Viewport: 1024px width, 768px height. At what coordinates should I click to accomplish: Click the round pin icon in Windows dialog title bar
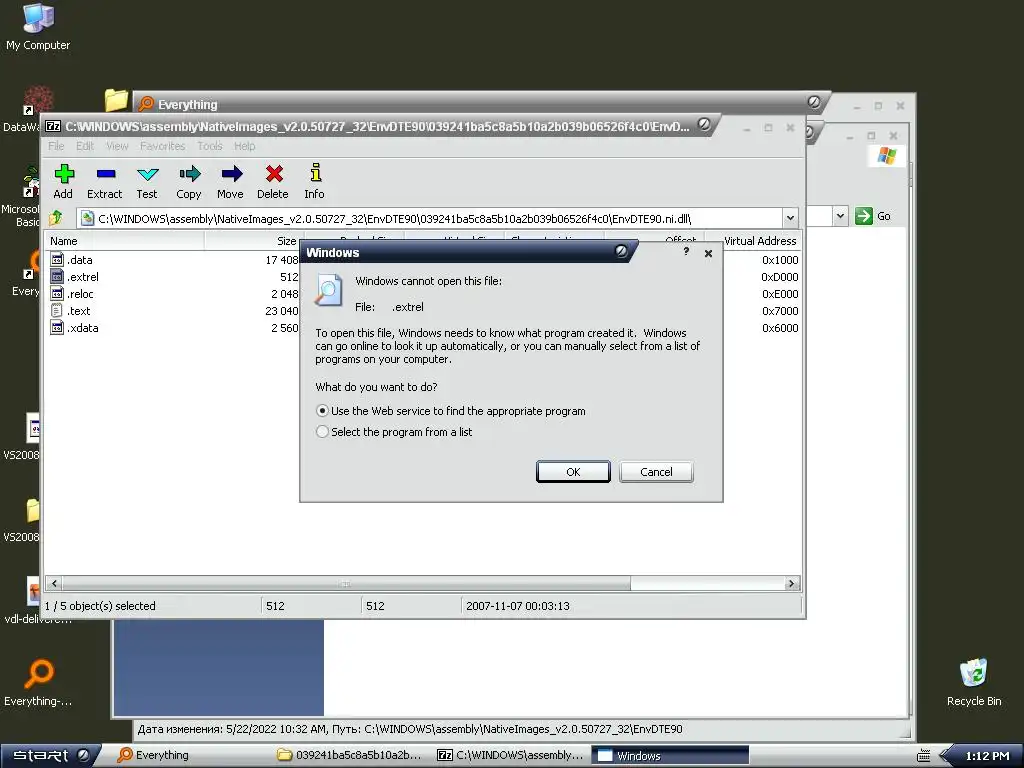(621, 251)
